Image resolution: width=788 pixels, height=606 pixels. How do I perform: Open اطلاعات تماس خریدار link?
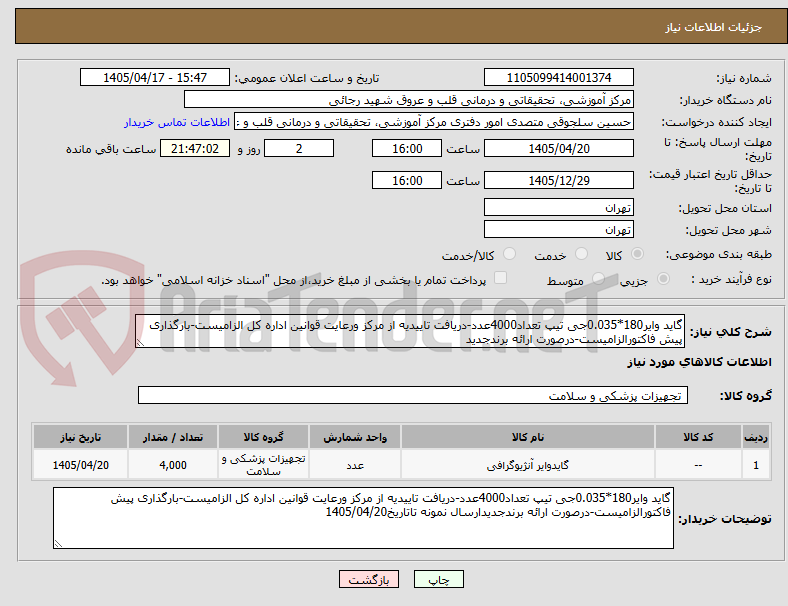coord(177,122)
